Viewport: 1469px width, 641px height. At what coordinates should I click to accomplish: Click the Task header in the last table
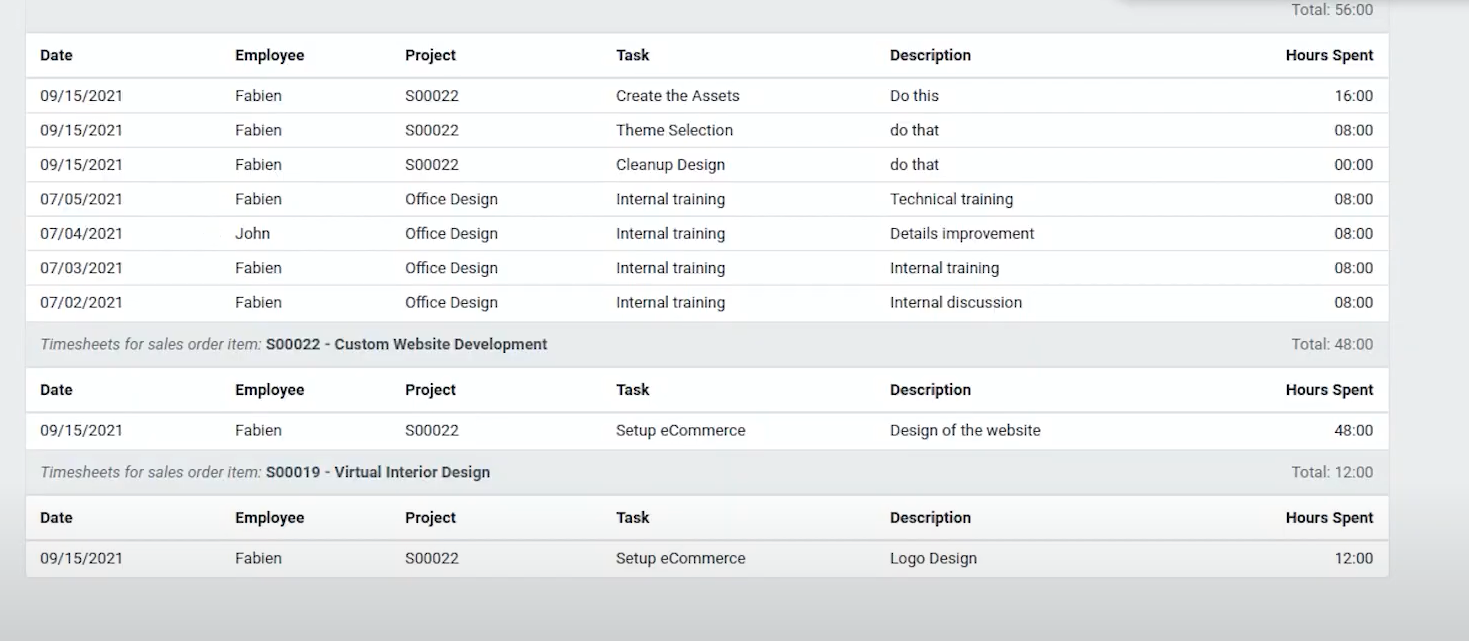point(632,518)
